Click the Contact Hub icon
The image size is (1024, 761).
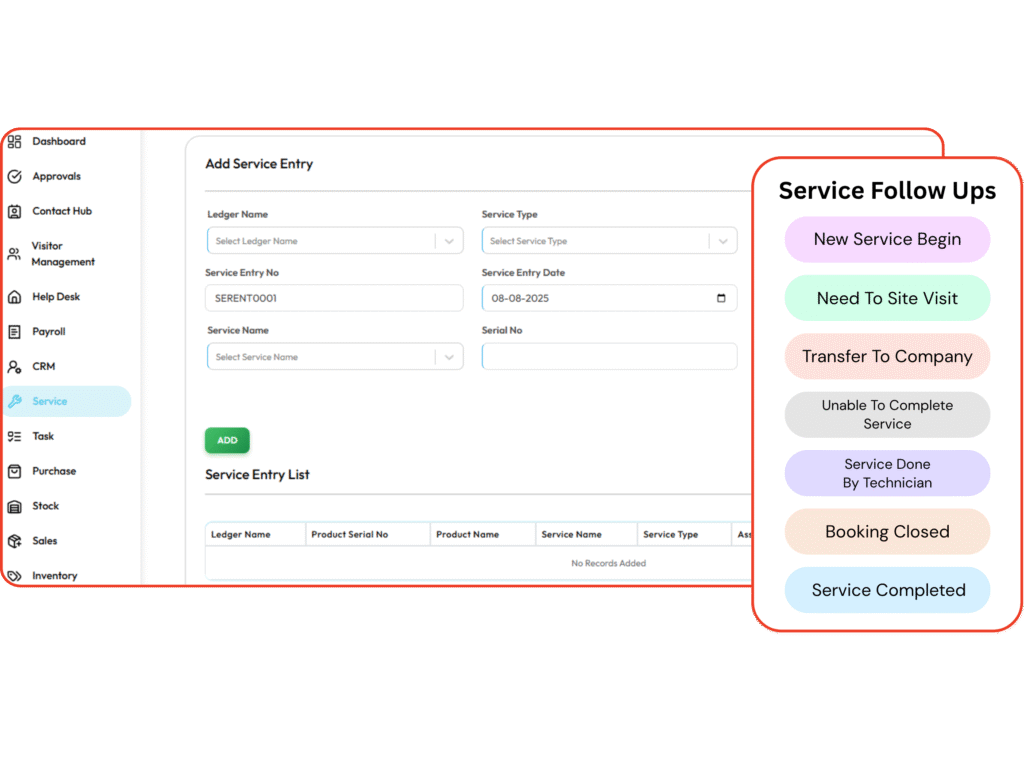tap(14, 212)
